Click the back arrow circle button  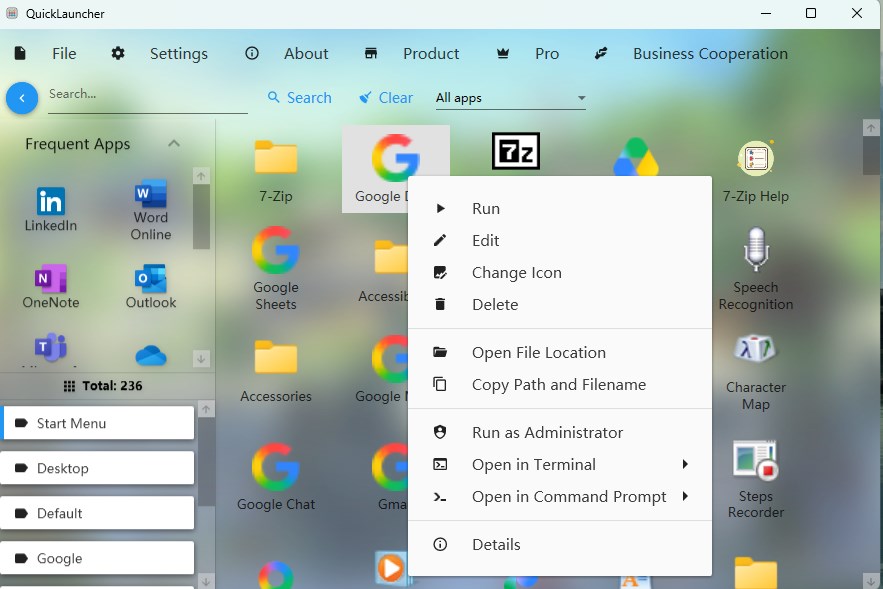click(22, 98)
